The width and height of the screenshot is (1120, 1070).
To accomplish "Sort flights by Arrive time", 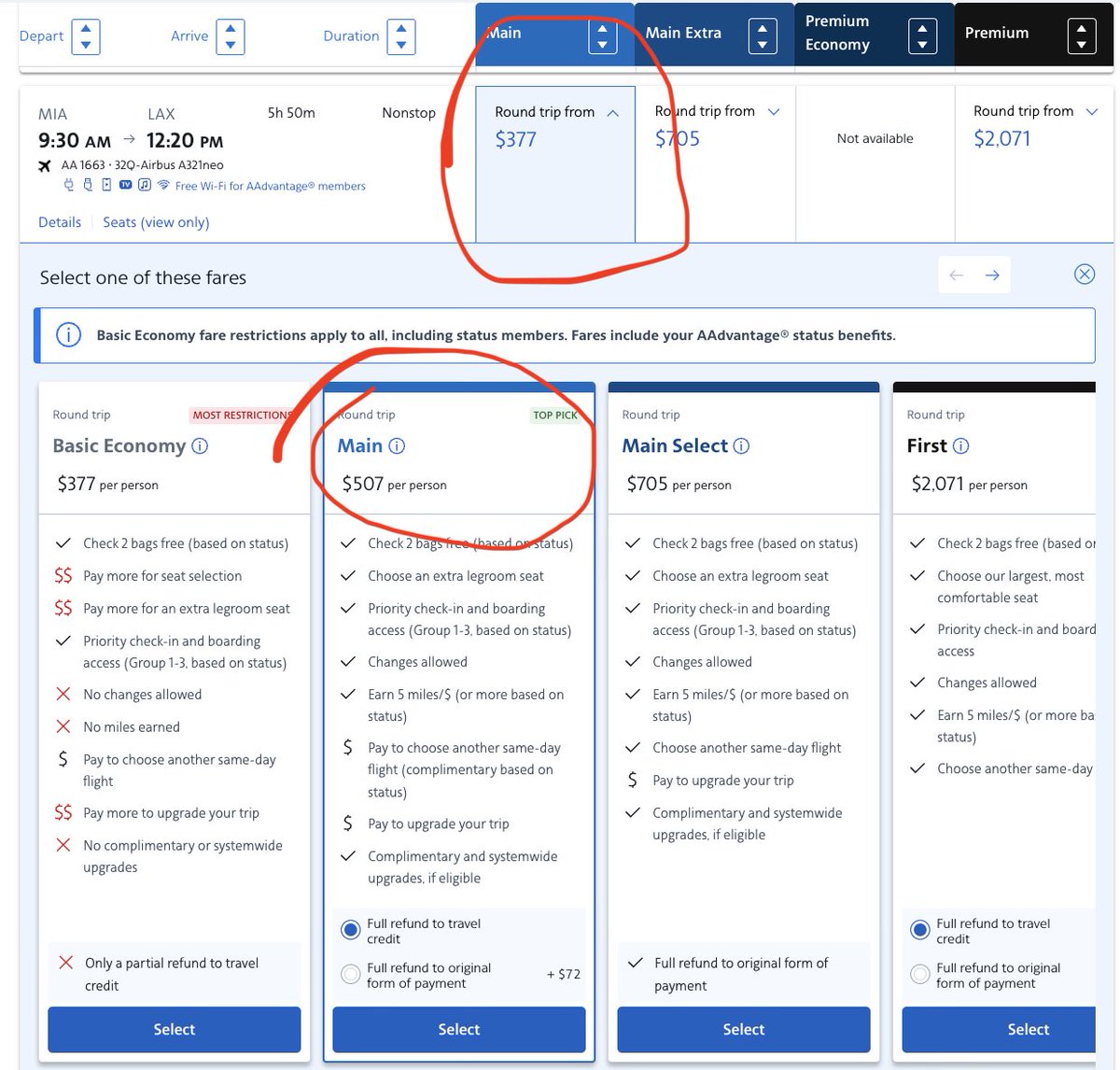I will click(231, 36).
